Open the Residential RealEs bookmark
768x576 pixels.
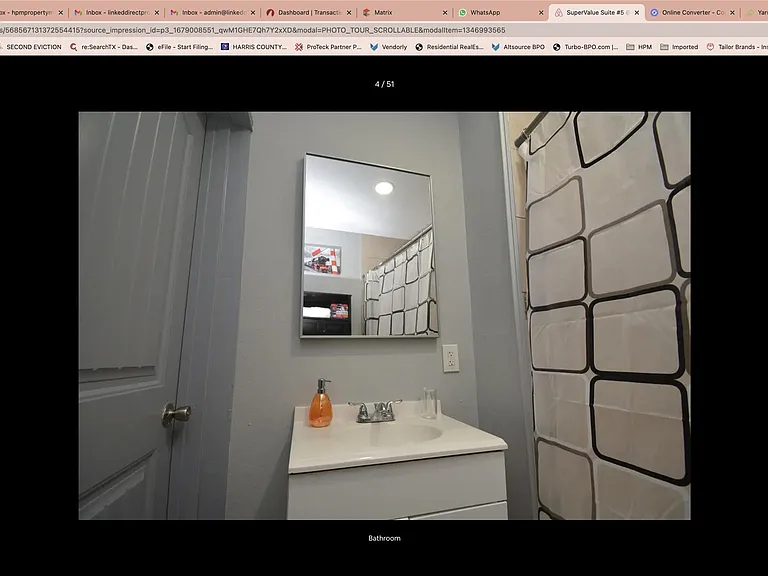tap(450, 47)
